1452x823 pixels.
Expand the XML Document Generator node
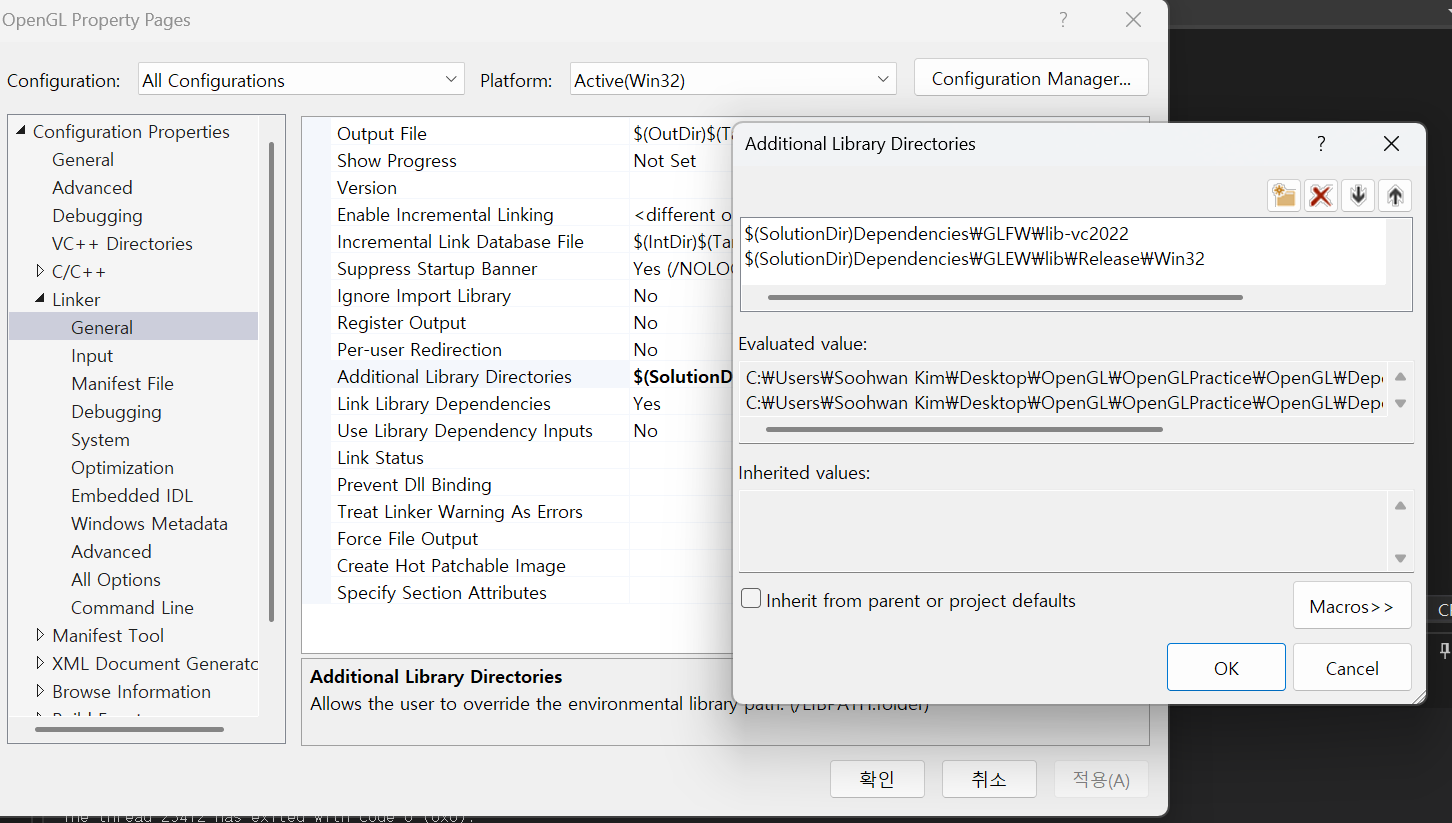click(40, 663)
